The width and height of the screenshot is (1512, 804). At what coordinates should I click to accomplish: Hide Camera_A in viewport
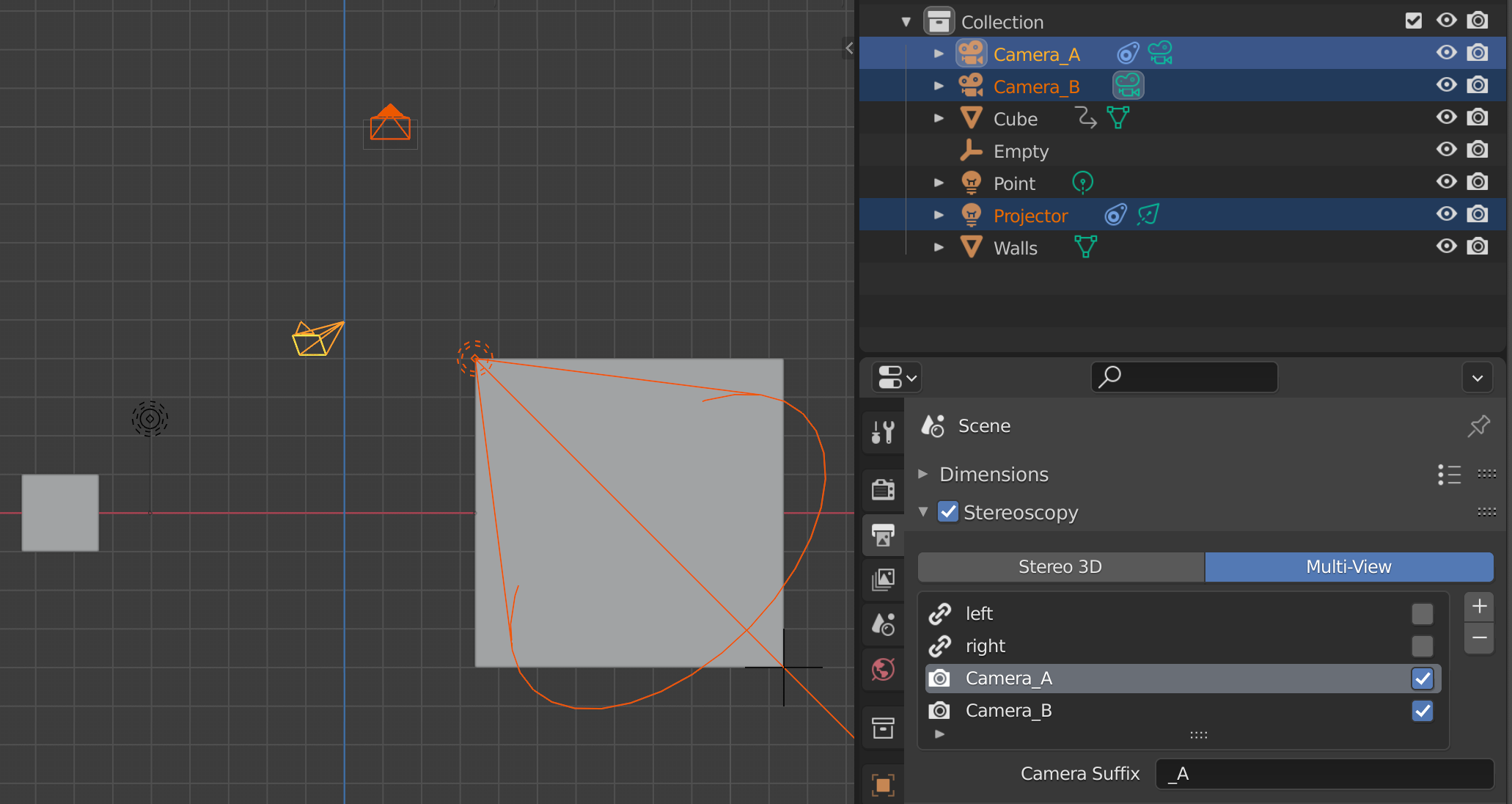(x=1446, y=53)
